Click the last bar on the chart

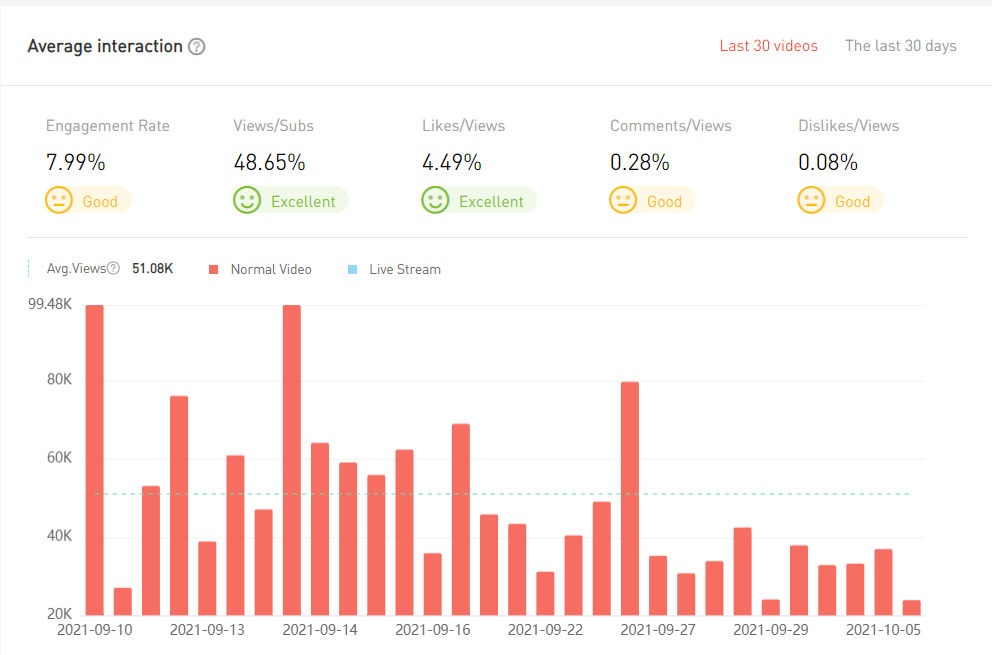pyautogui.click(x=911, y=608)
